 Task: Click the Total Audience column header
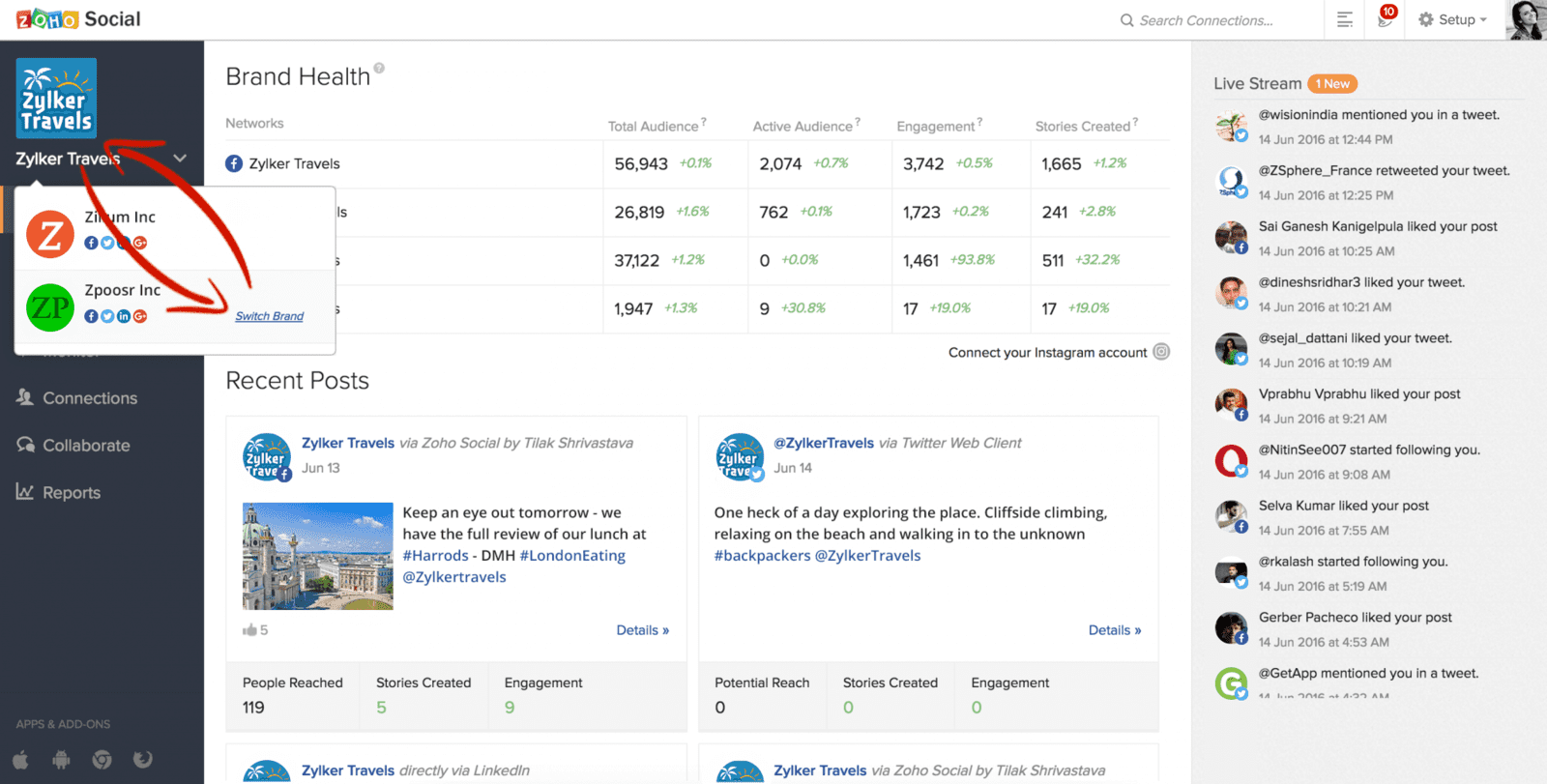click(x=653, y=127)
